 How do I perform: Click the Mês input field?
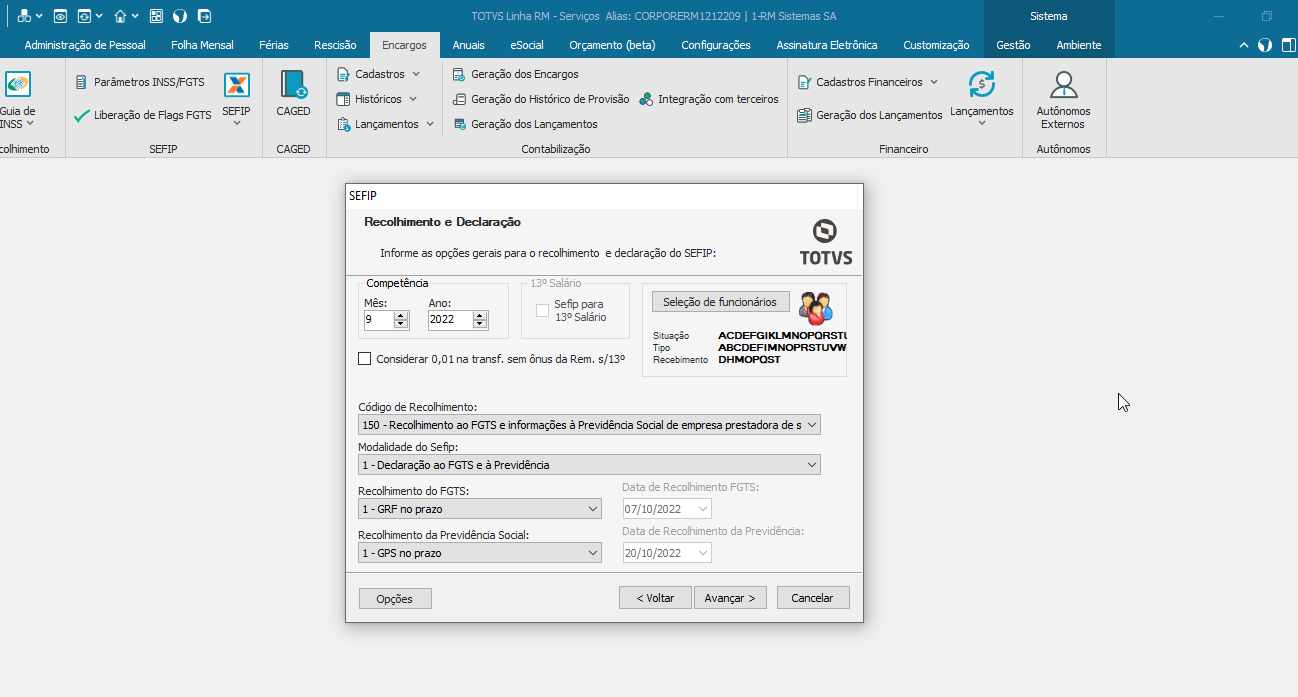379,320
